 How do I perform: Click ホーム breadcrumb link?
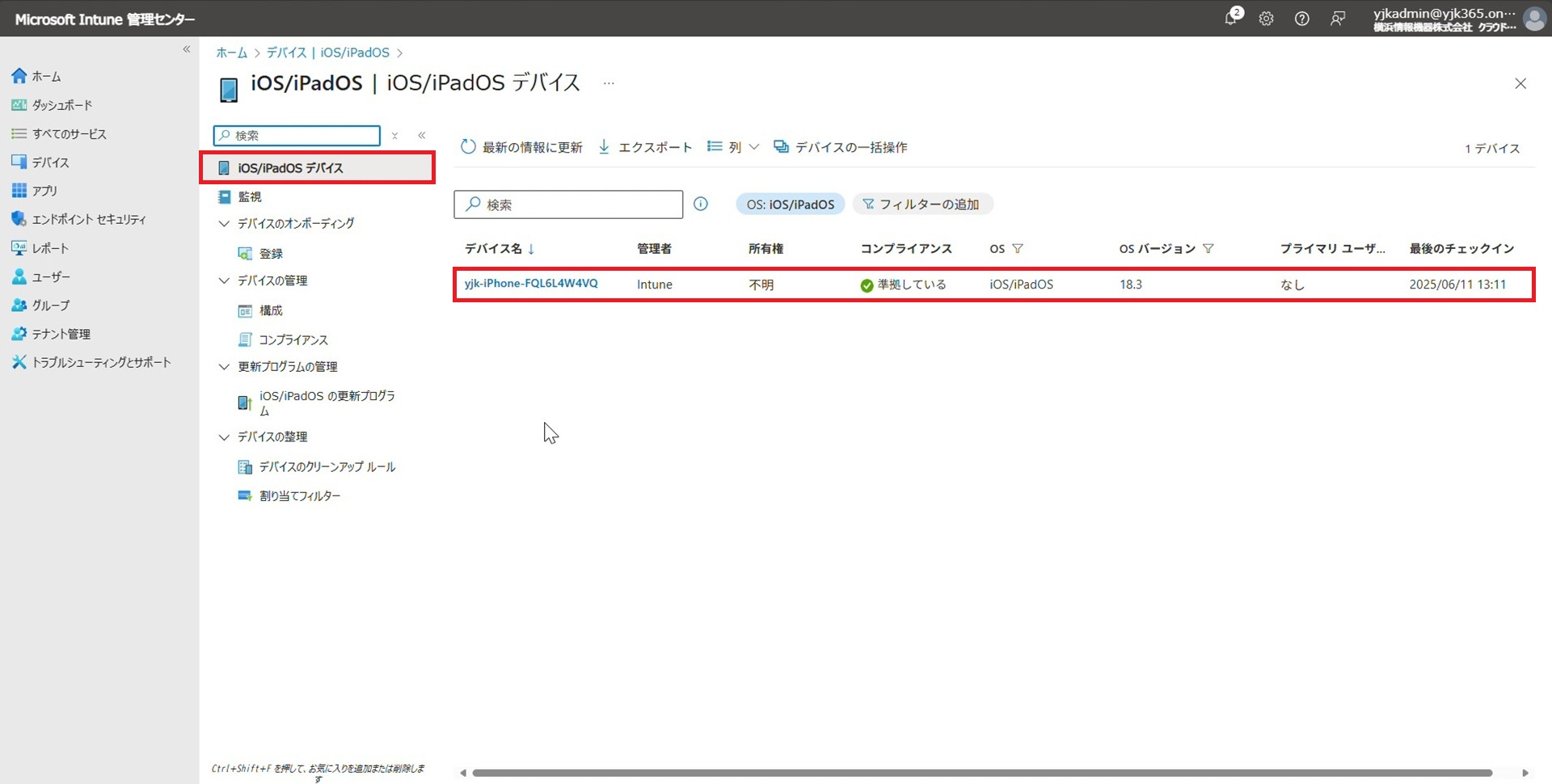tap(231, 53)
